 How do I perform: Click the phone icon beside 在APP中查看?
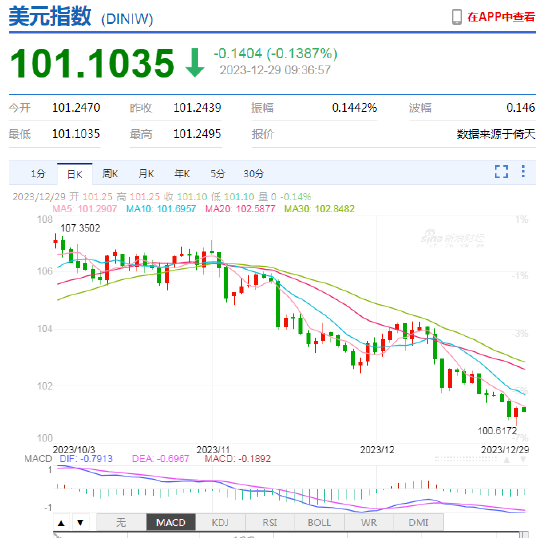pyautogui.click(x=457, y=17)
